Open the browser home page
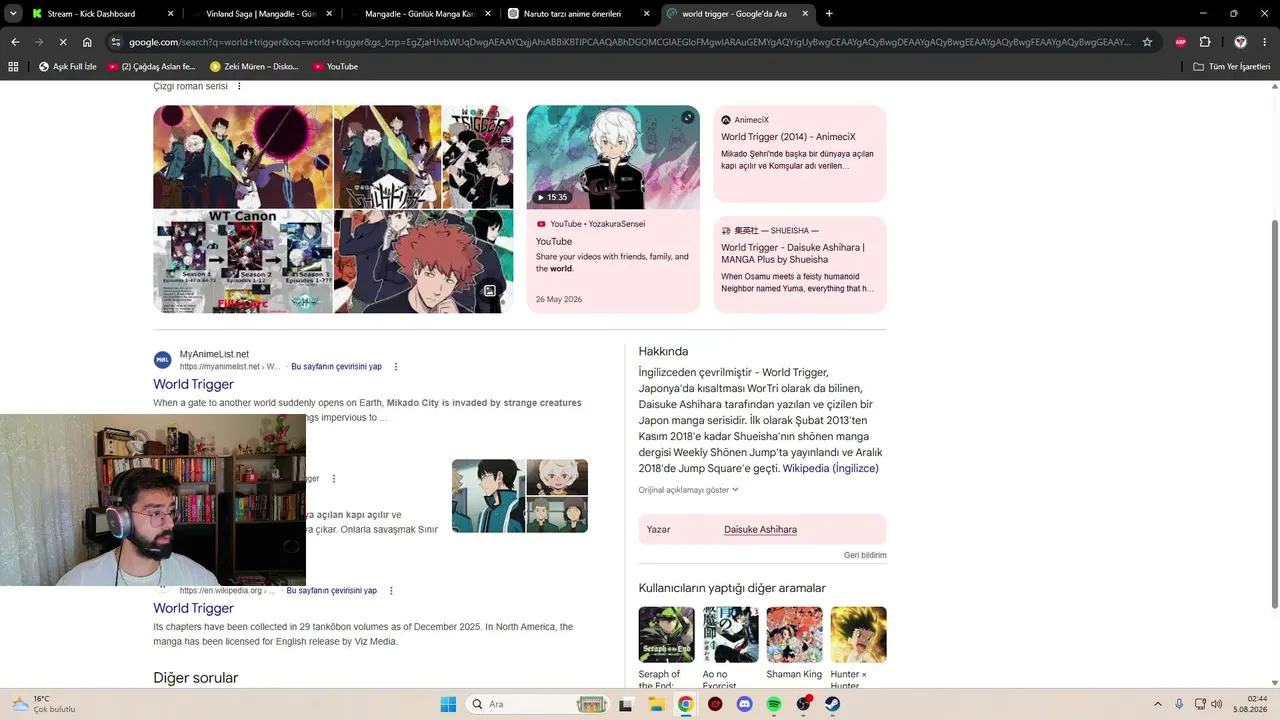The height and width of the screenshot is (720, 1280). 87,42
